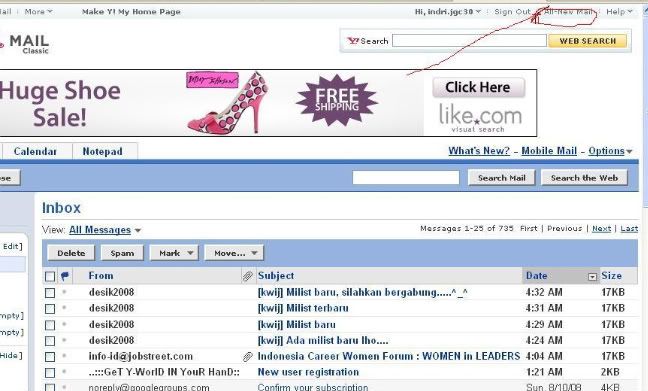Click the Sign Out link
Viewport: 648px width, 391px height.
pyautogui.click(x=512, y=12)
